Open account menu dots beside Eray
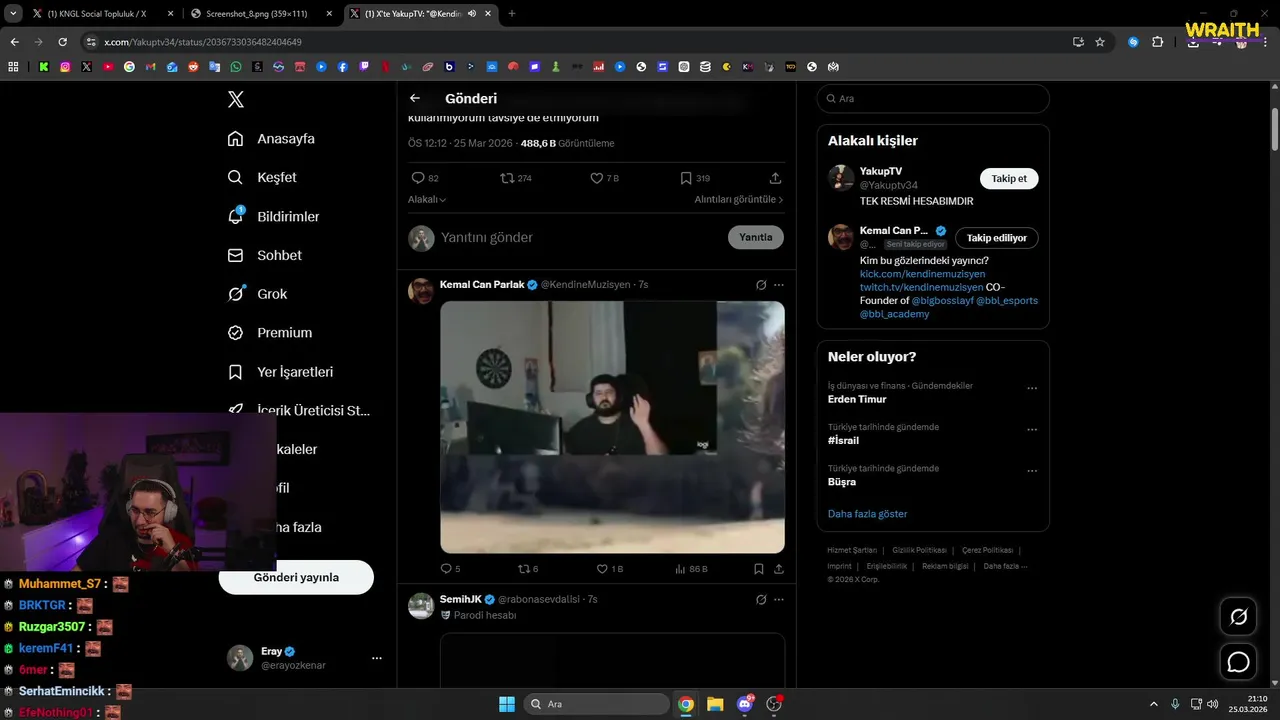 (376, 658)
